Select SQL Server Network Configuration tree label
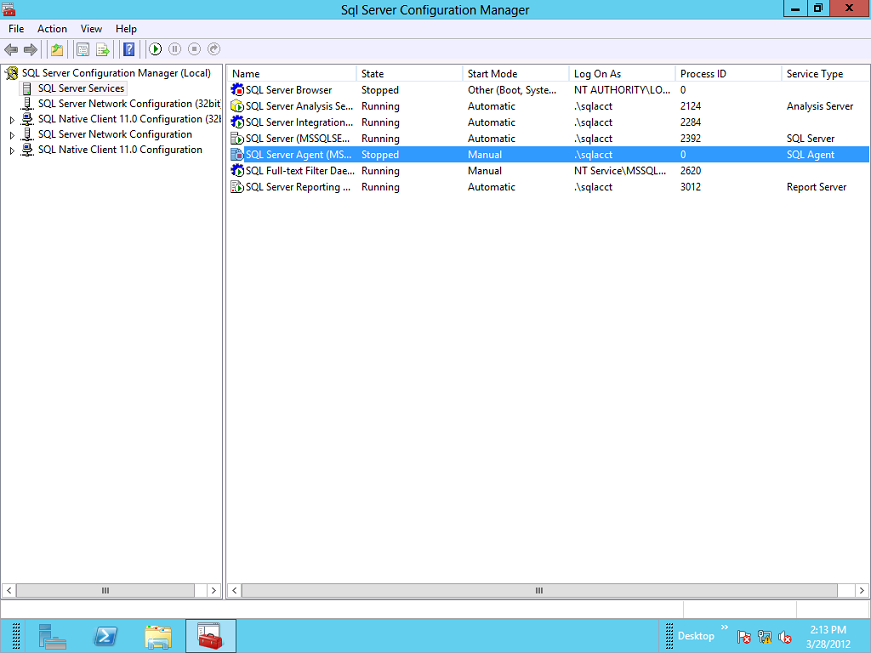Screen dimensions: 871x653 pos(115,134)
